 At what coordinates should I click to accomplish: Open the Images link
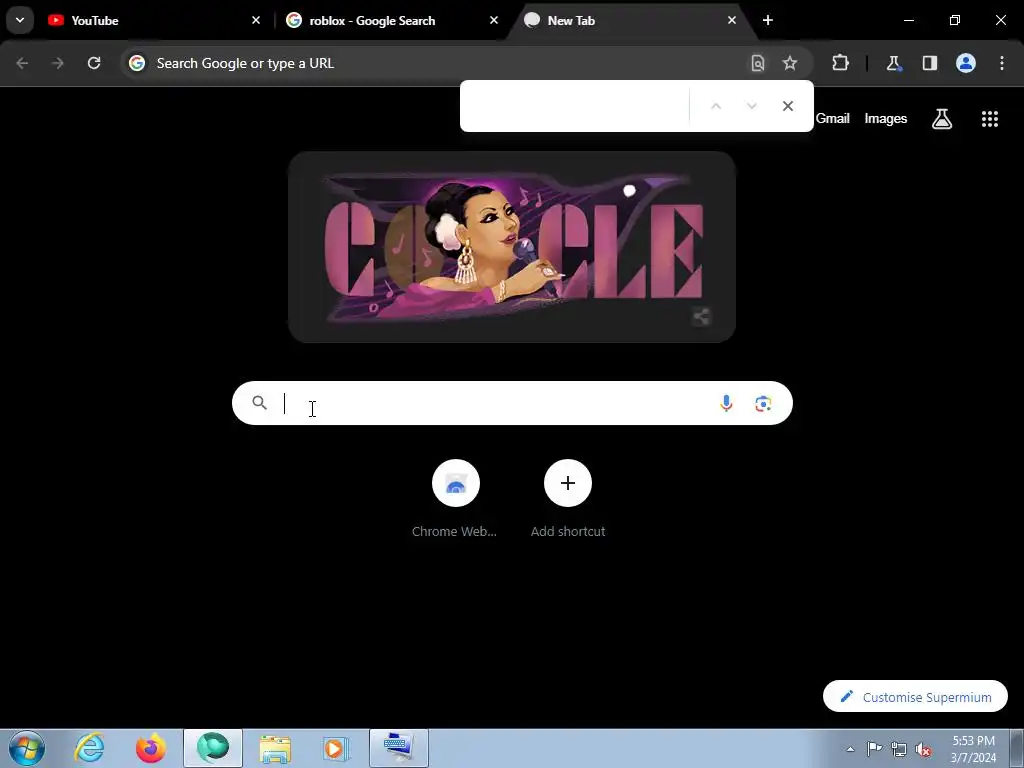pos(886,119)
